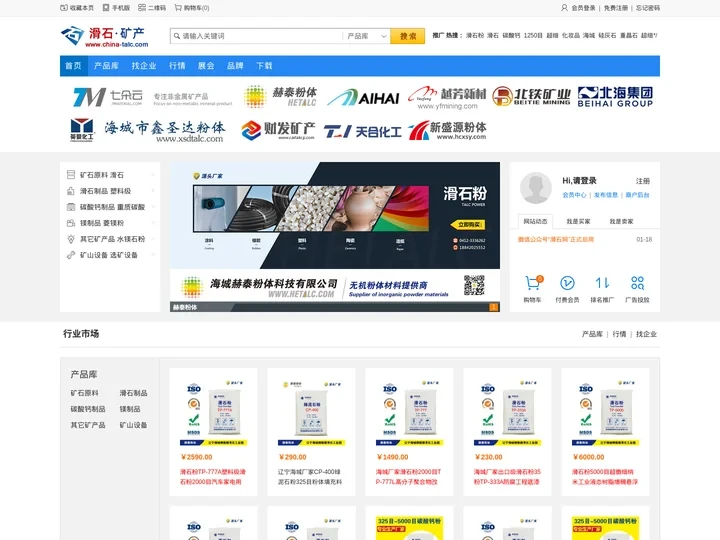Click the 免费注册 link
The width and height of the screenshot is (720, 540).
(x=615, y=8)
